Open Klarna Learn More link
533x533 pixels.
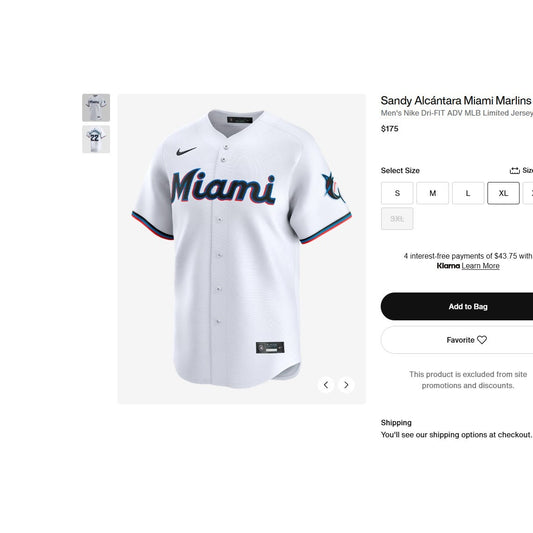coord(480,266)
